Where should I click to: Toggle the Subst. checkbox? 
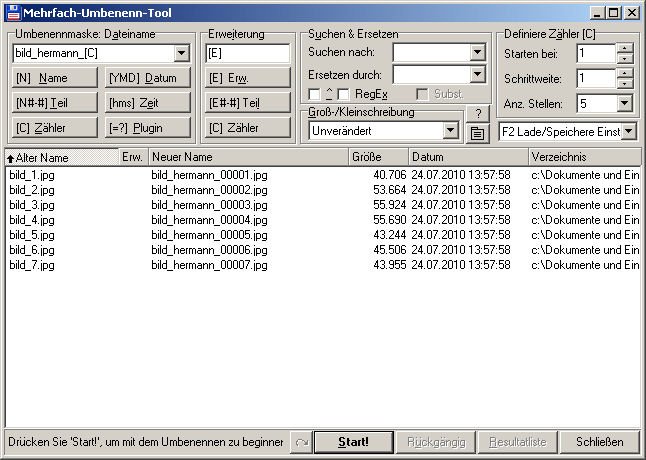point(422,94)
